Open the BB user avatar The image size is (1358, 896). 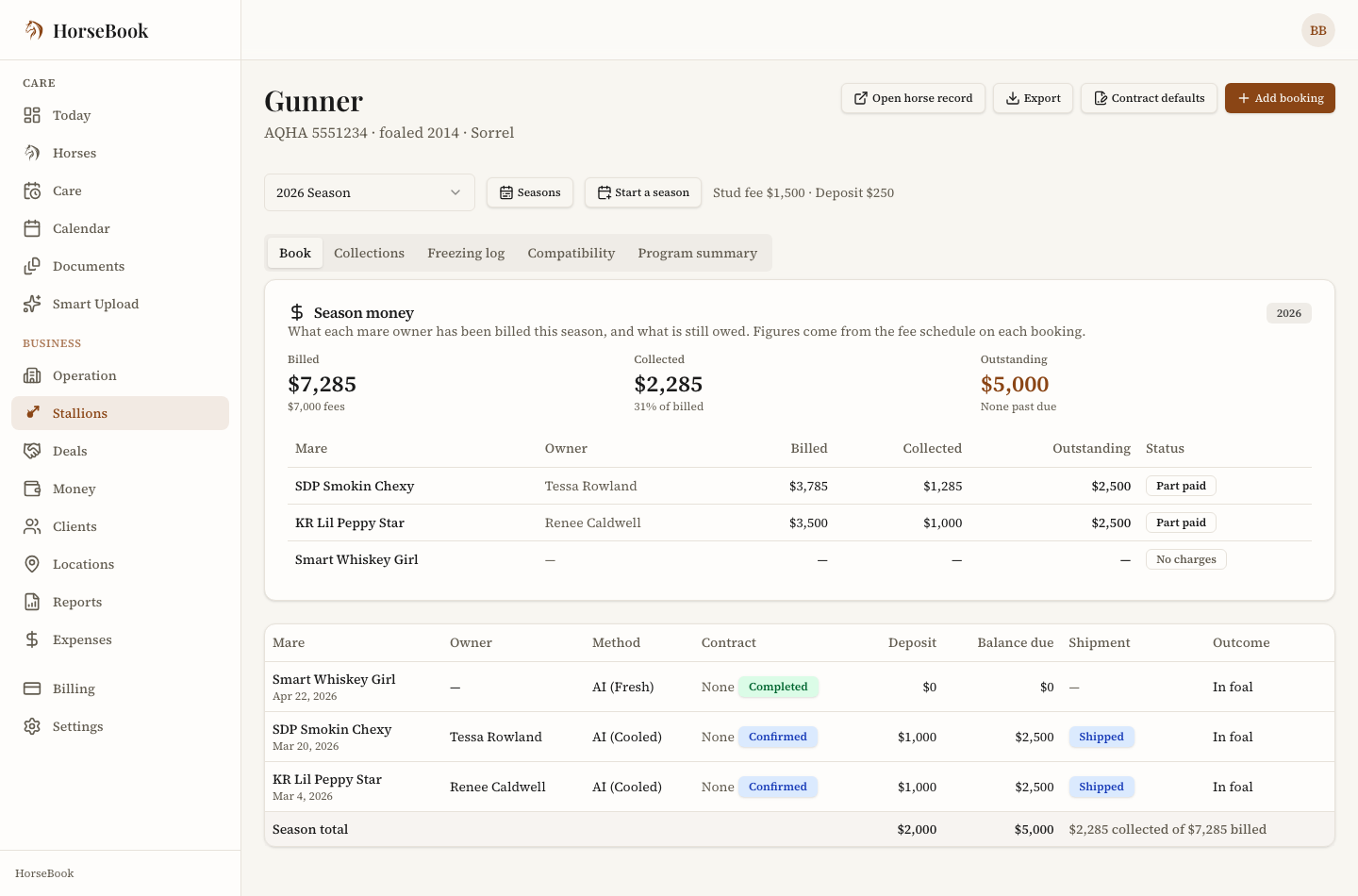tap(1318, 30)
